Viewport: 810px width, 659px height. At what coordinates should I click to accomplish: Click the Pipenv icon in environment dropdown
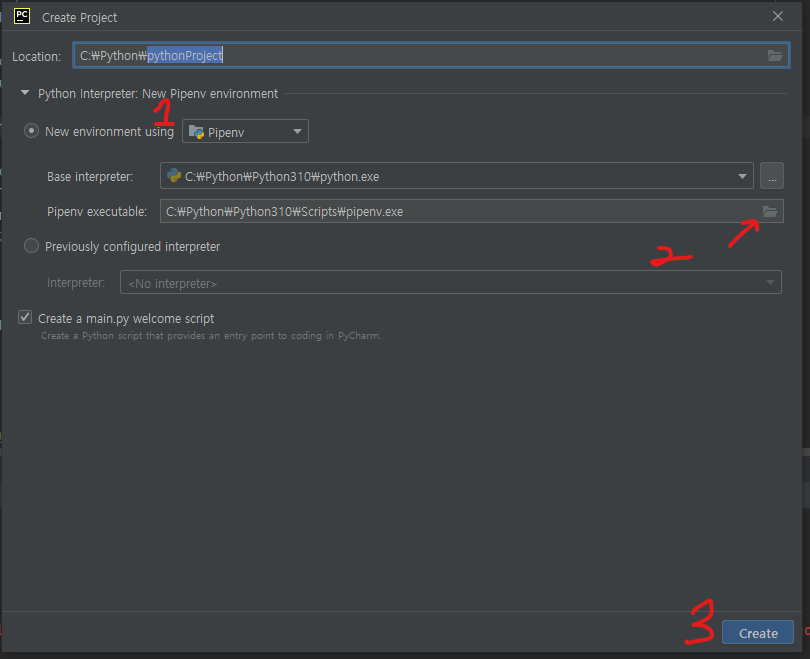(x=196, y=132)
